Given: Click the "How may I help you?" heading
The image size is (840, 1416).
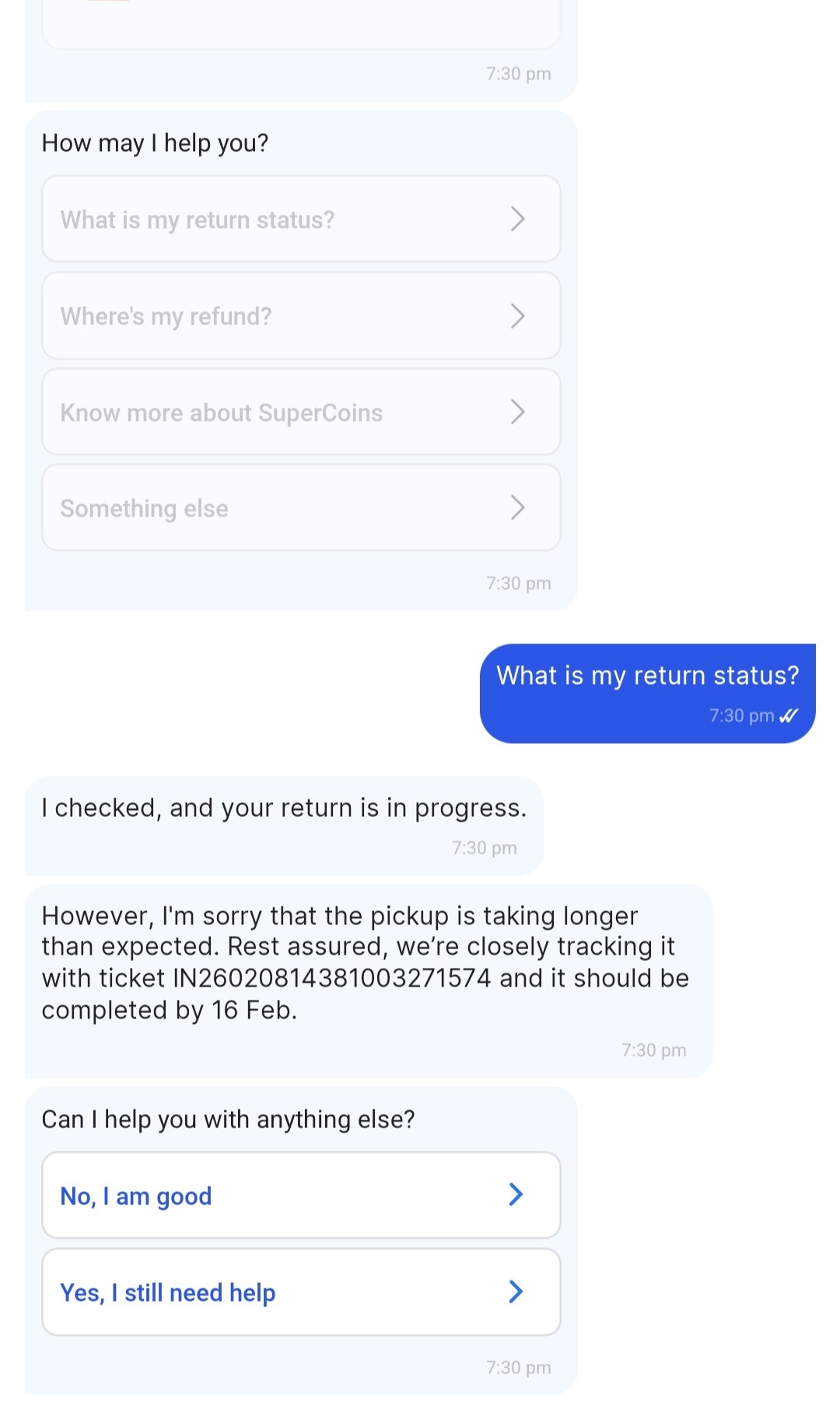Looking at the screenshot, I should (x=155, y=143).
